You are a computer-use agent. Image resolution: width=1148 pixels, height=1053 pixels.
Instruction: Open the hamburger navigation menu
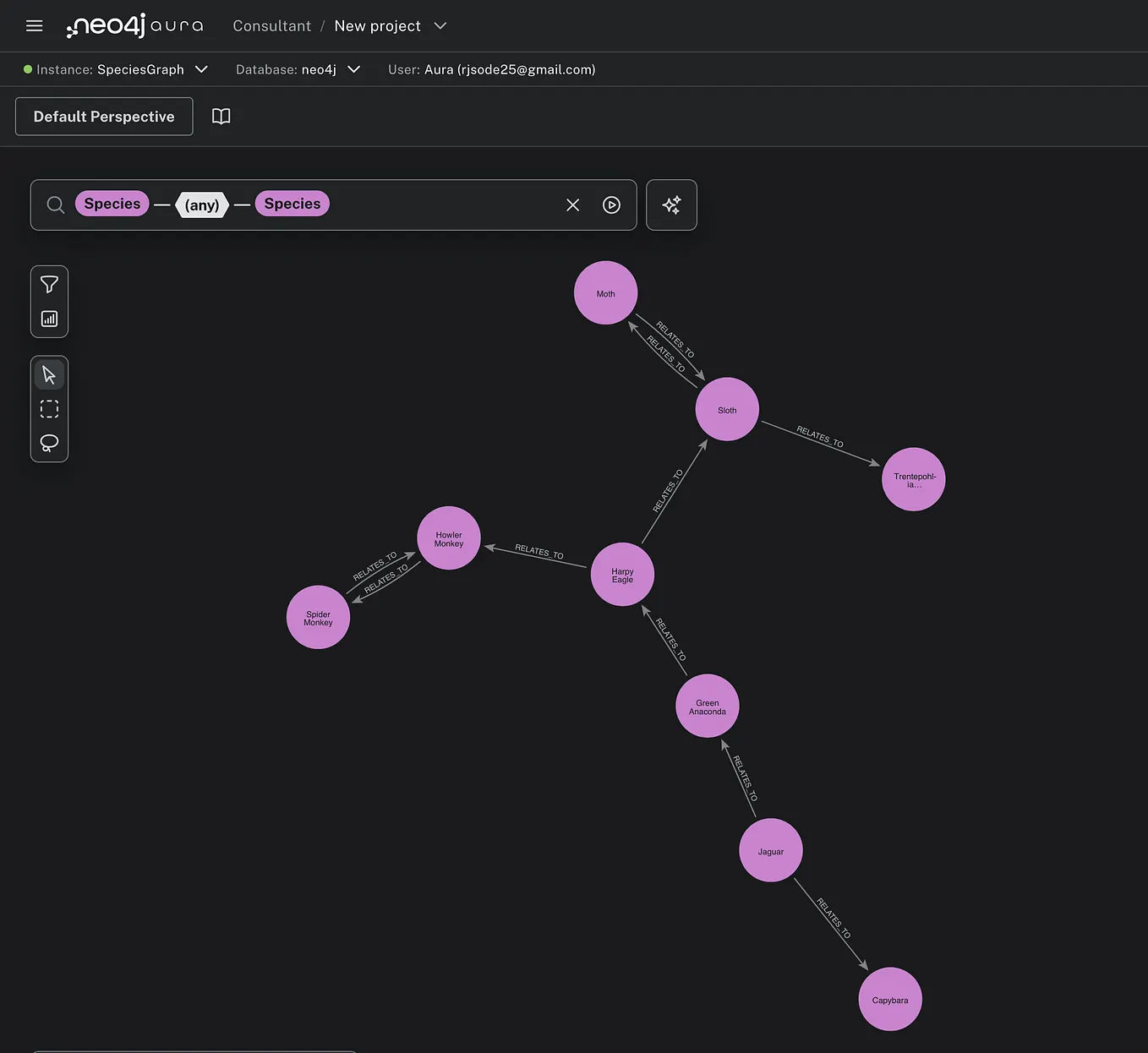click(34, 25)
